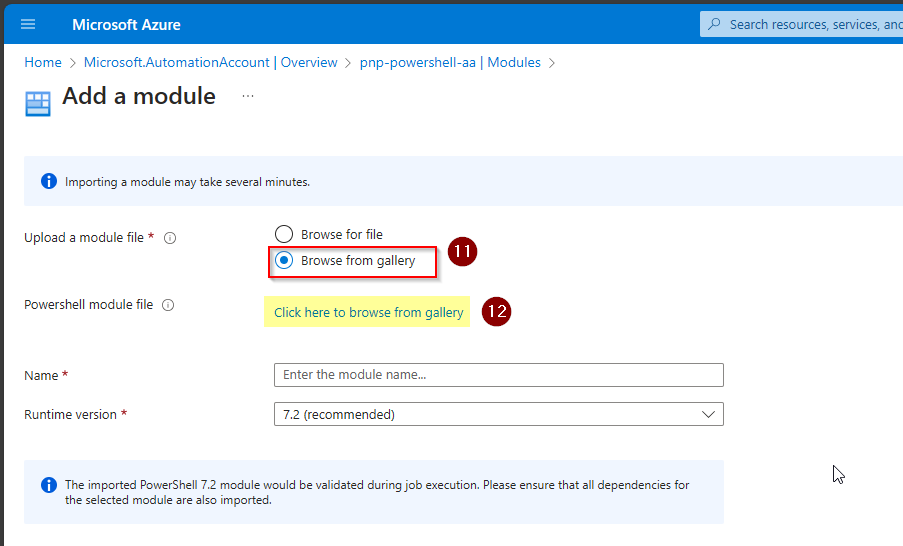Click the Microsoft Azure home title

click(x=126, y=25)
